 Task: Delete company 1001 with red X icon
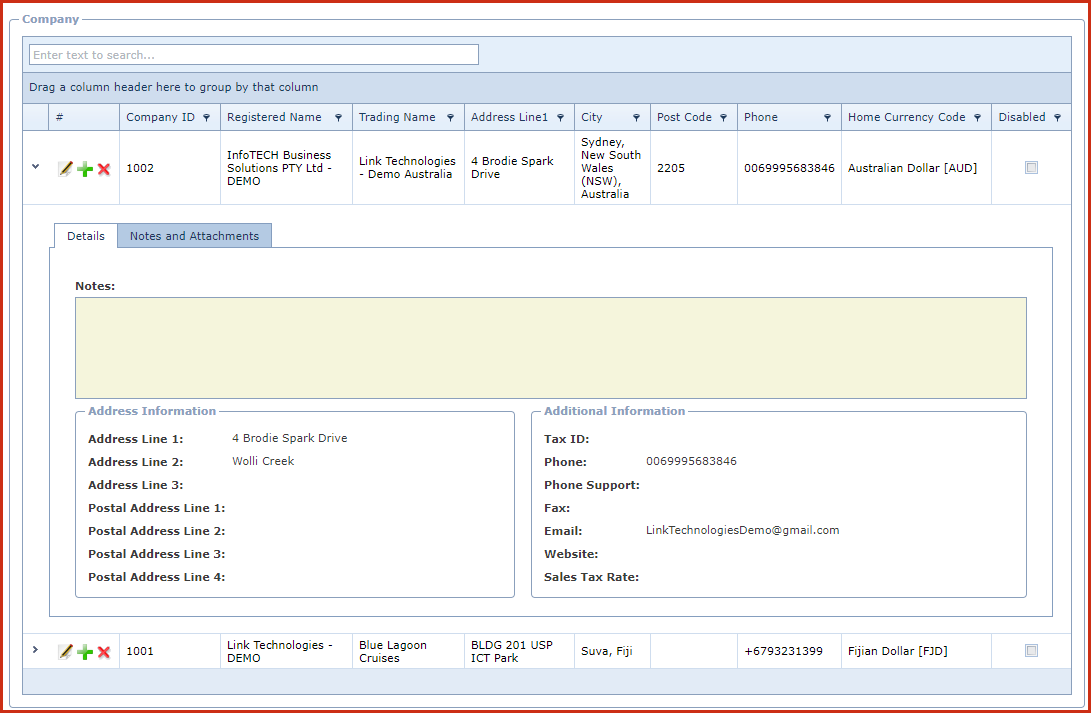[104, 652]
